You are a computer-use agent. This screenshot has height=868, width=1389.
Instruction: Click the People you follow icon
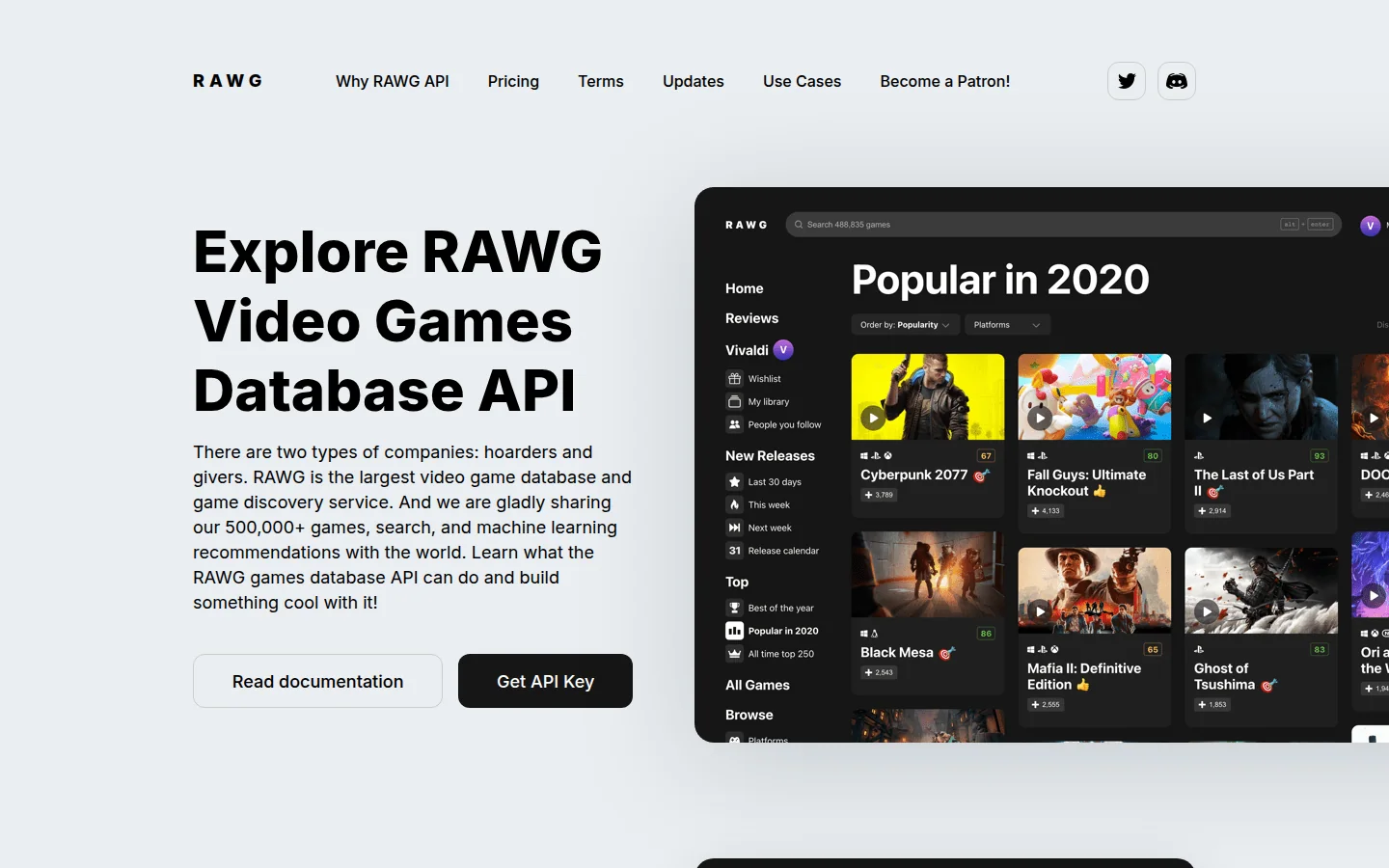(x=734, y=424)
